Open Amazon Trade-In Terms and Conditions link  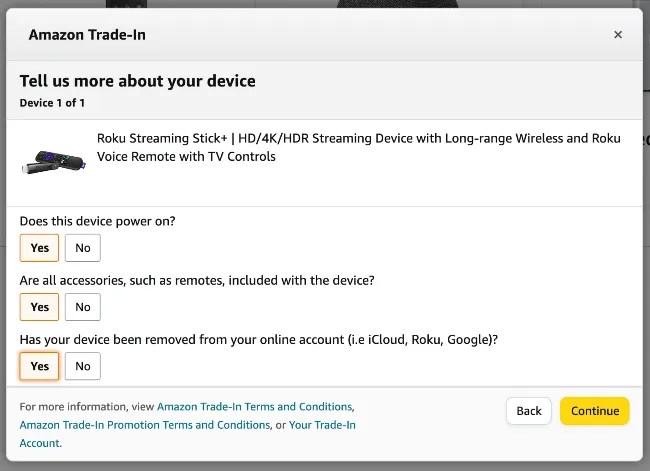[254, 407]
